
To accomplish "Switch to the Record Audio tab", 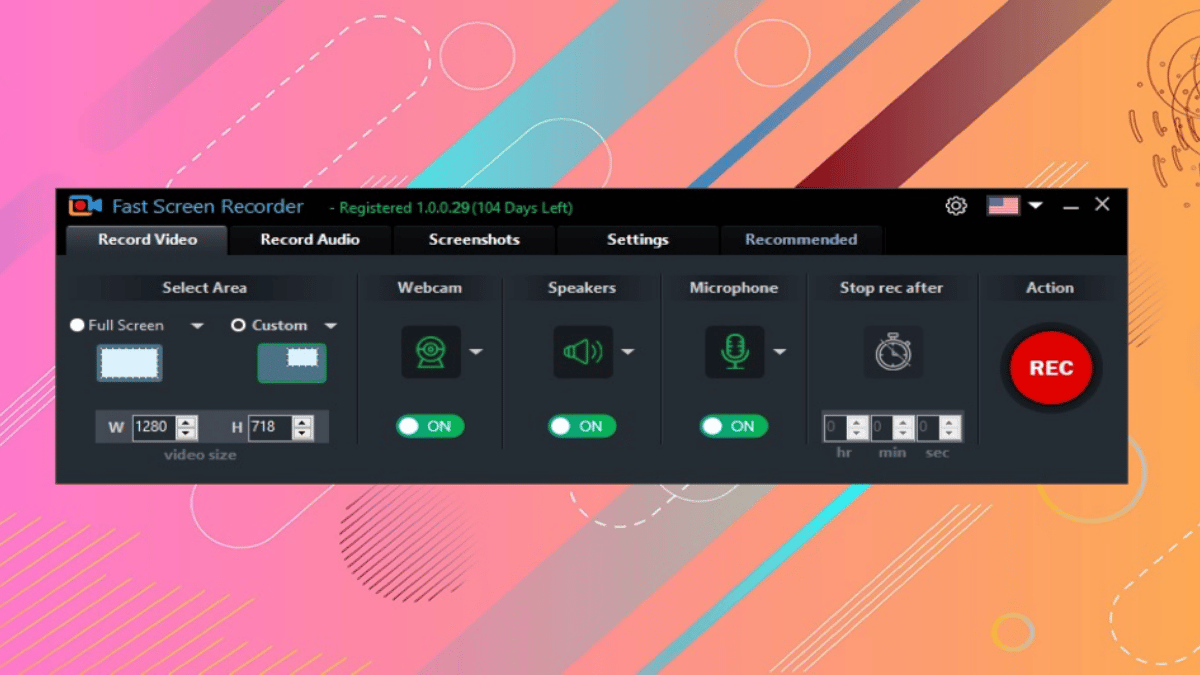I will (x=310, y=239).
